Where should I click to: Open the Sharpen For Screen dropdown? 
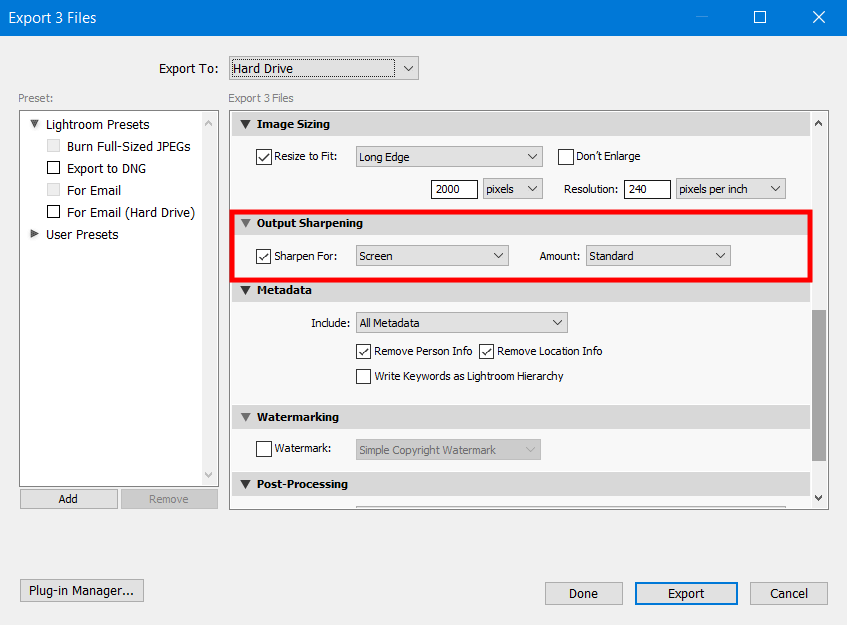tap(432, 256)
